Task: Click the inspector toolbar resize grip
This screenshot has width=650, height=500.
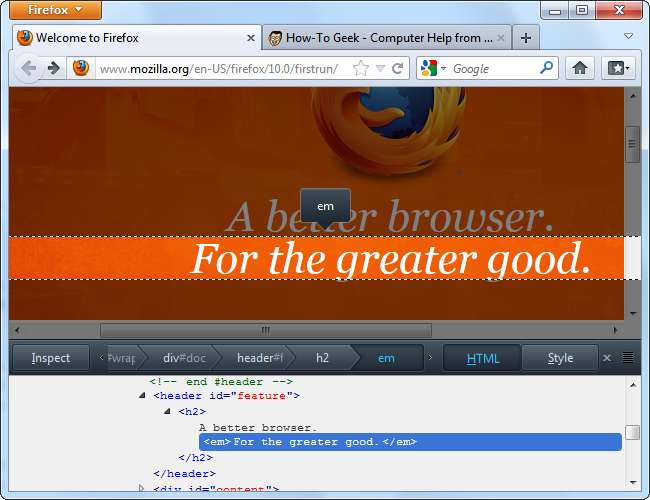Action: 628,358
